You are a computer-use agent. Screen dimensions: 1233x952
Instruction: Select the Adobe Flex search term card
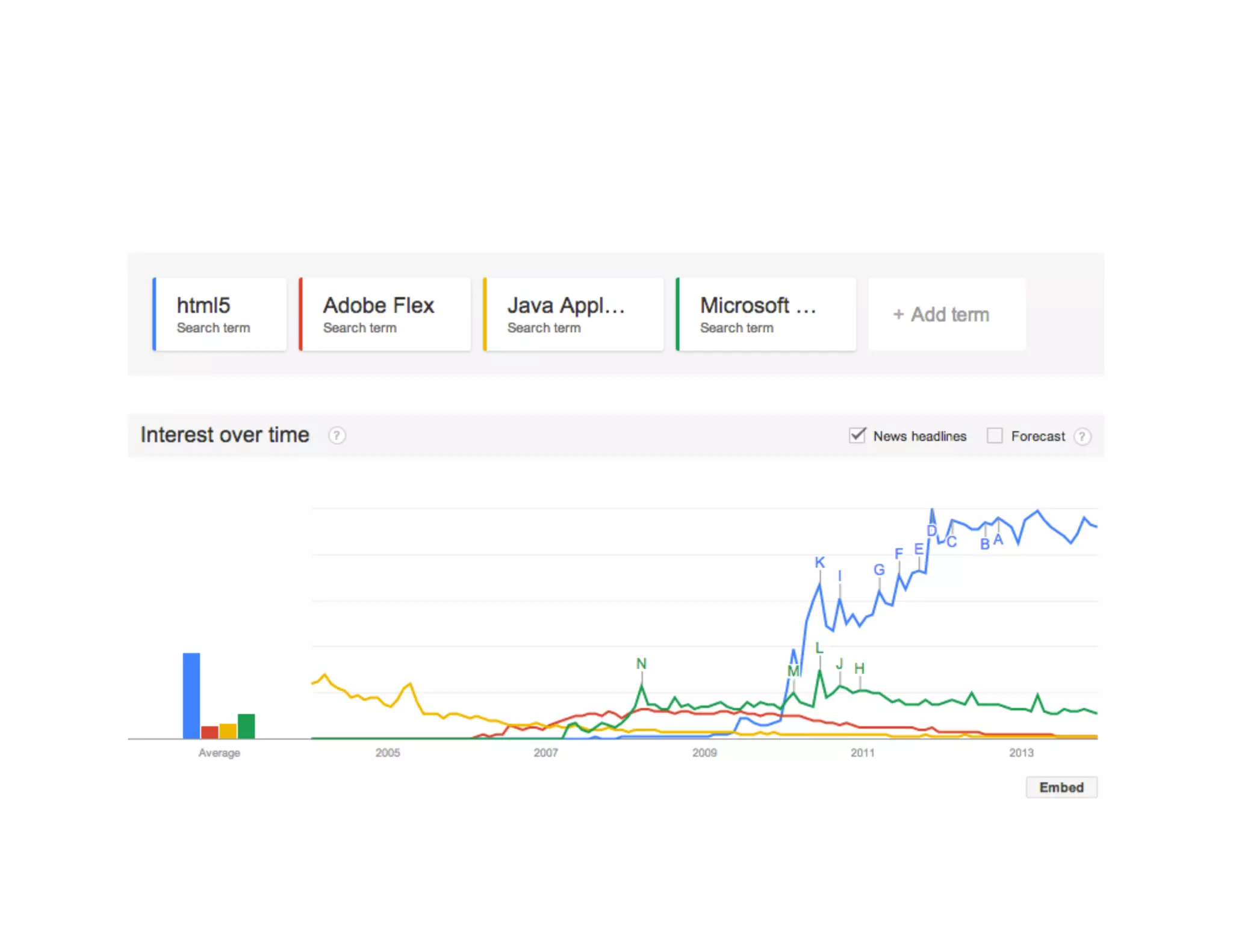tap(385, 314)
